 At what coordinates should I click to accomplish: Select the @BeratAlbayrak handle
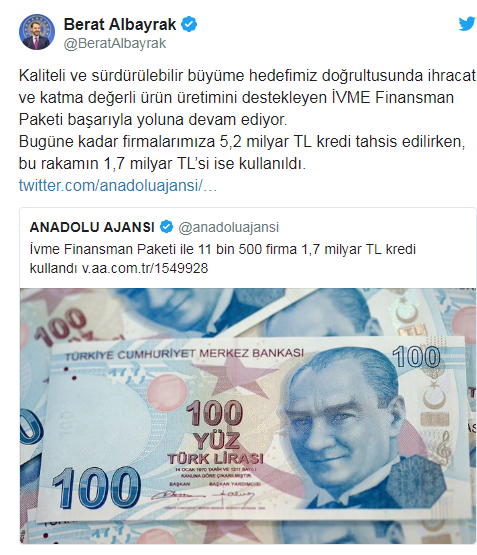[x=115, y=44]
